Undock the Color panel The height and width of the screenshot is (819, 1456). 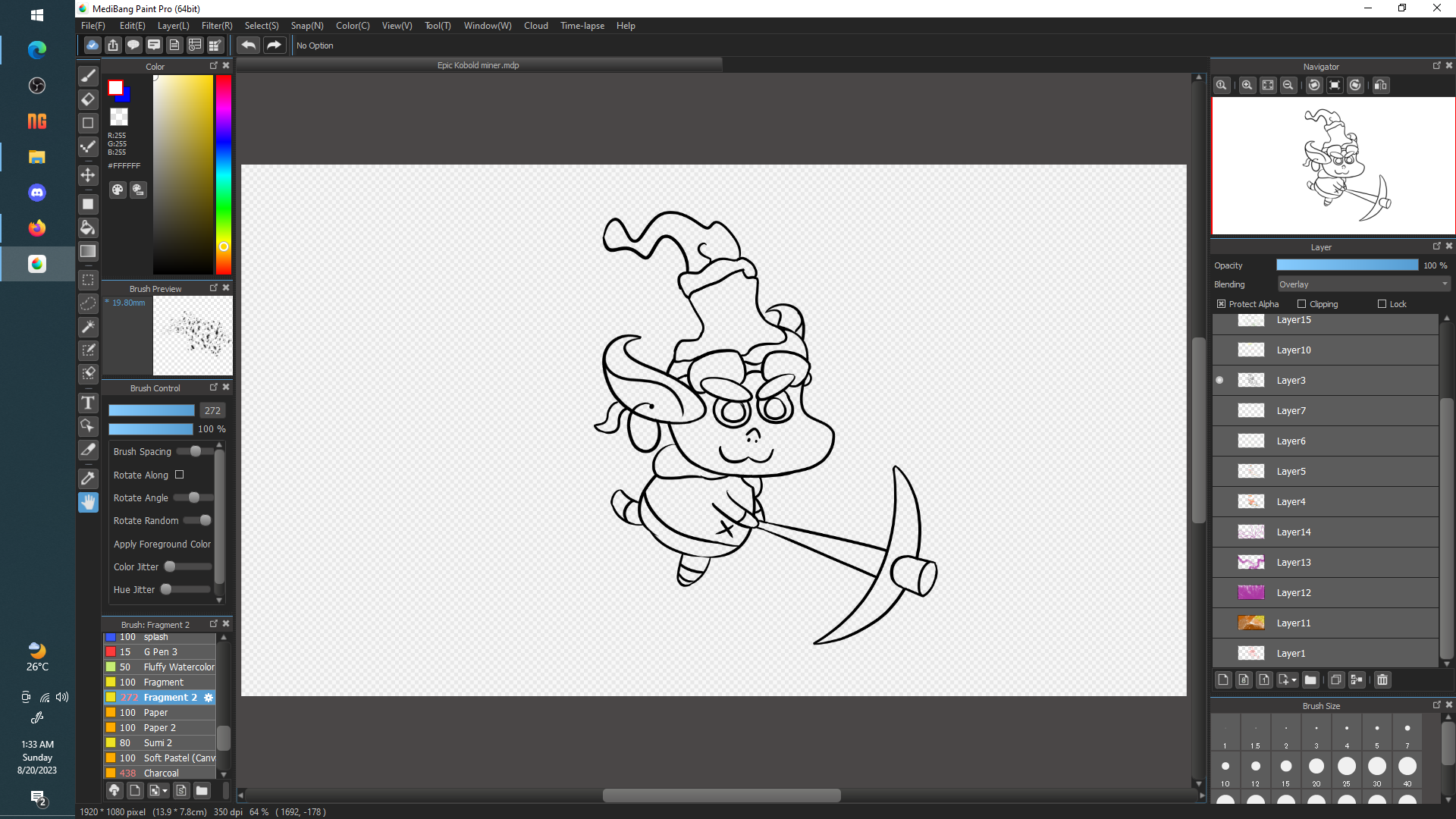click(213, 66)
